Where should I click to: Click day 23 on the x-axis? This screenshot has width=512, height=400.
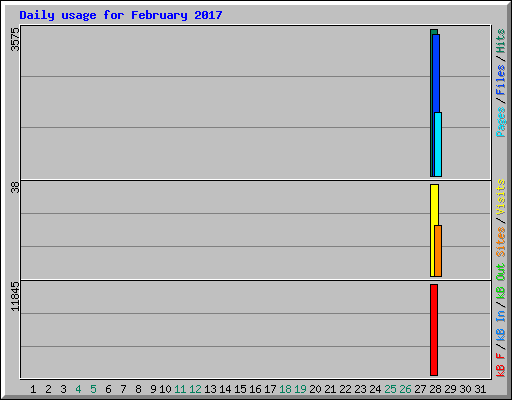tap(360, 389)
